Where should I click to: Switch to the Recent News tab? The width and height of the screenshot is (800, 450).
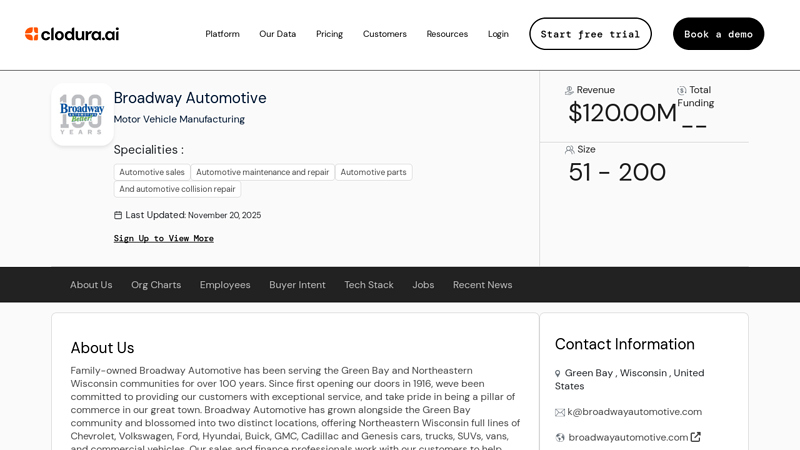(x=483, y=285)
